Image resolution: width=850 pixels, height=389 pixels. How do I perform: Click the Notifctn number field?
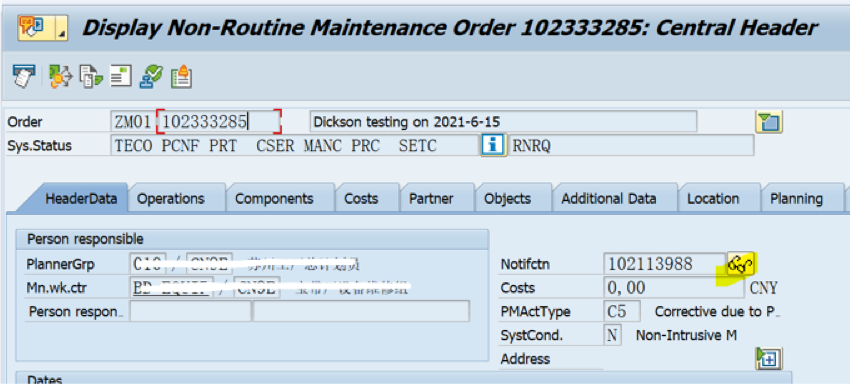664,264
